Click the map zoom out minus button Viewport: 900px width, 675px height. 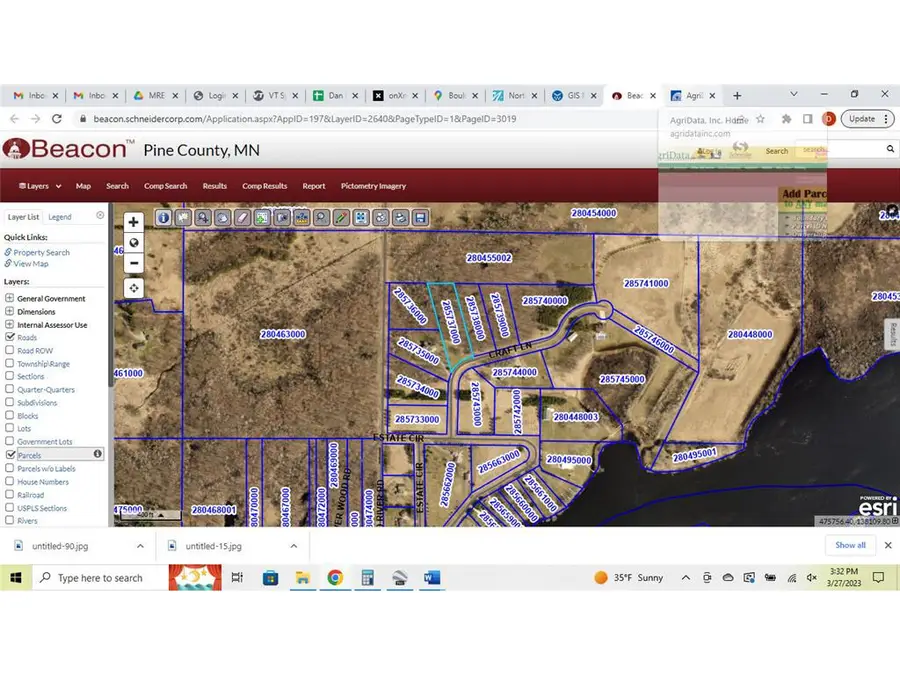[x=134, y=263]
